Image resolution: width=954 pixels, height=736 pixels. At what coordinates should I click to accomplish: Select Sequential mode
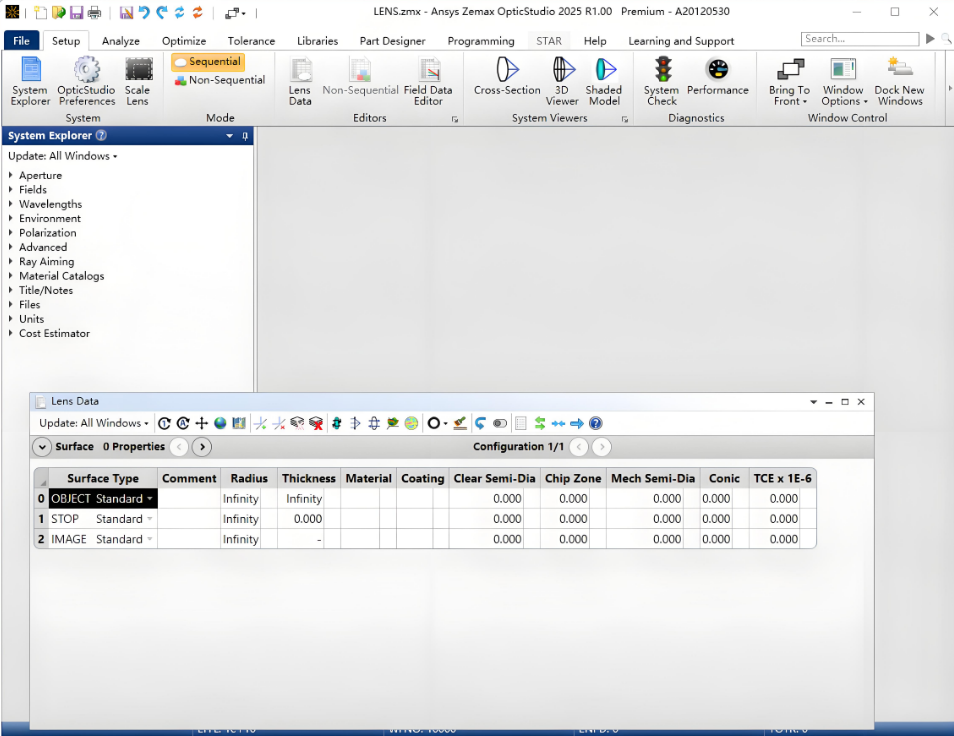(x=208, y=61)
